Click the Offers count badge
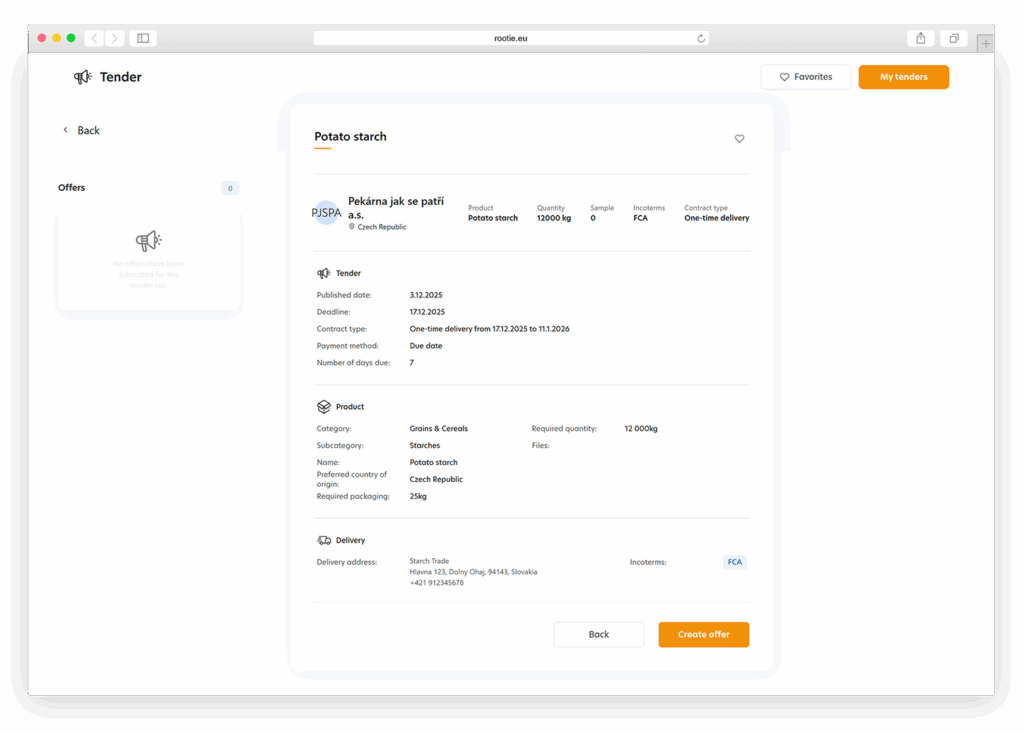1024x734 pixels. [x=230, y=188]
